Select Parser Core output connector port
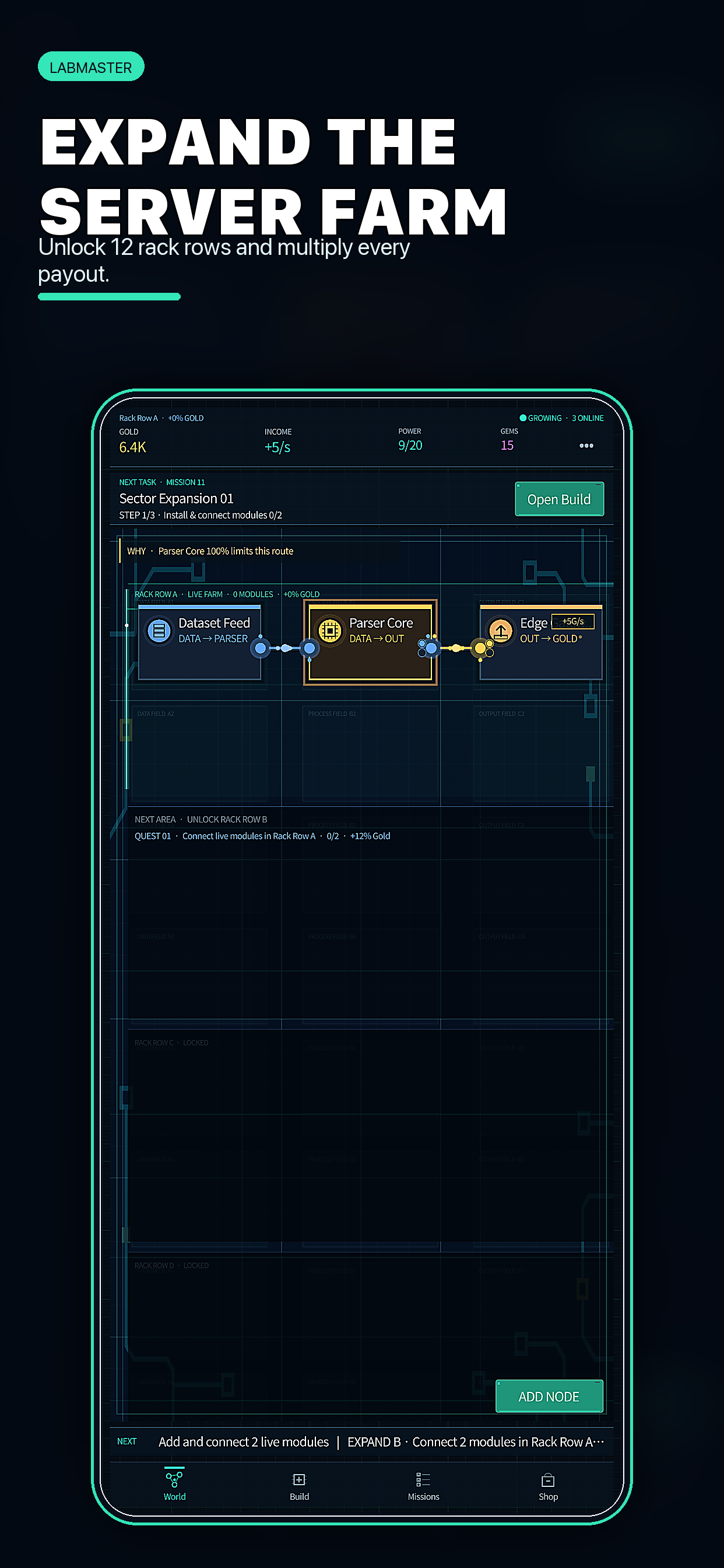The height and width of the screenshot is (1568, 724). (431, 647)
